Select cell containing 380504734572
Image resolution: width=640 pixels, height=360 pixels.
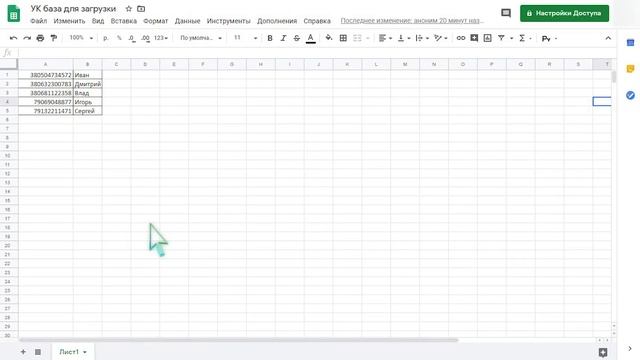pyautogui.click(x=46, y=75)
